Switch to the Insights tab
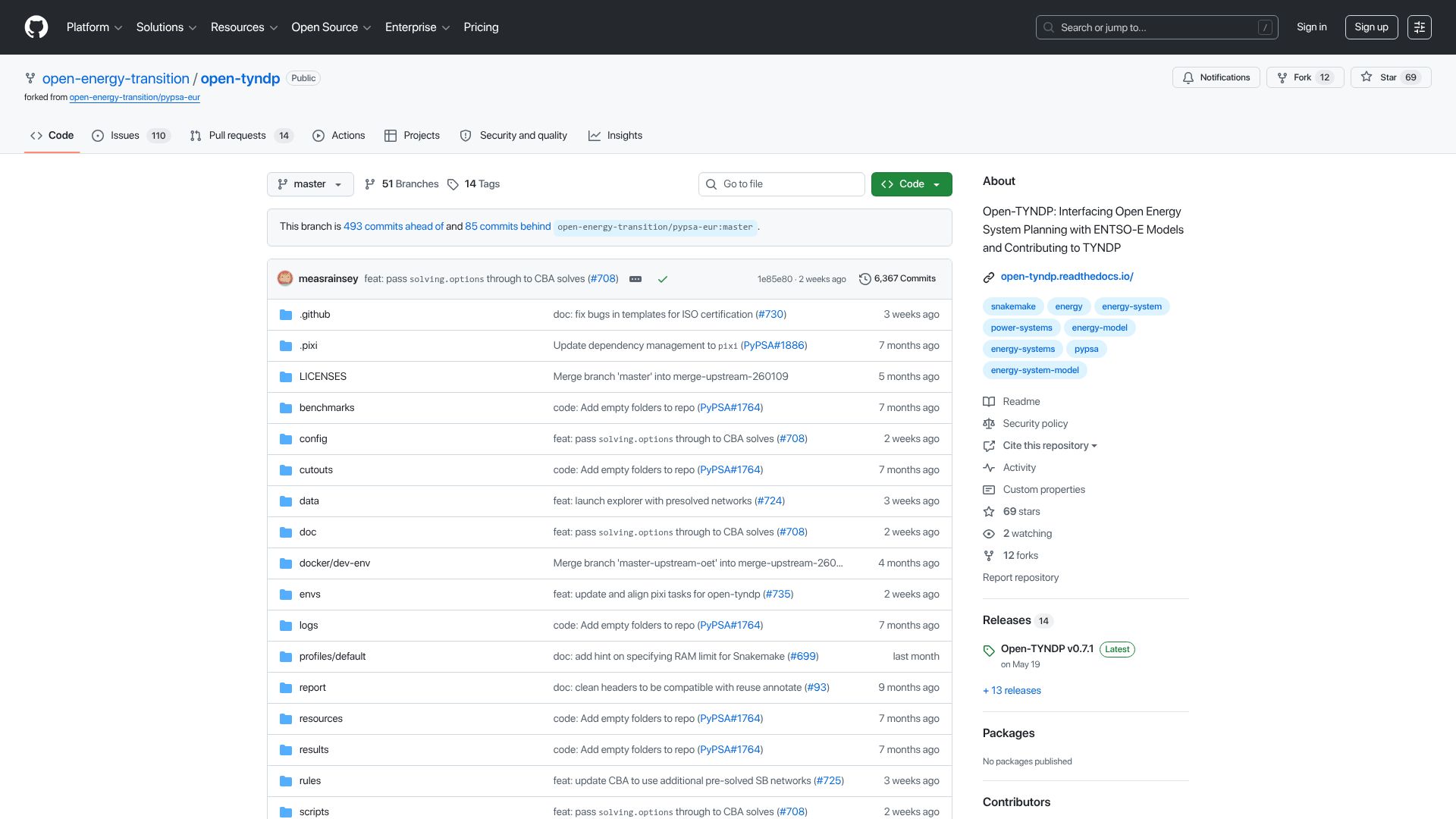This screenshot has height=819, width=1456. point(616,136)
